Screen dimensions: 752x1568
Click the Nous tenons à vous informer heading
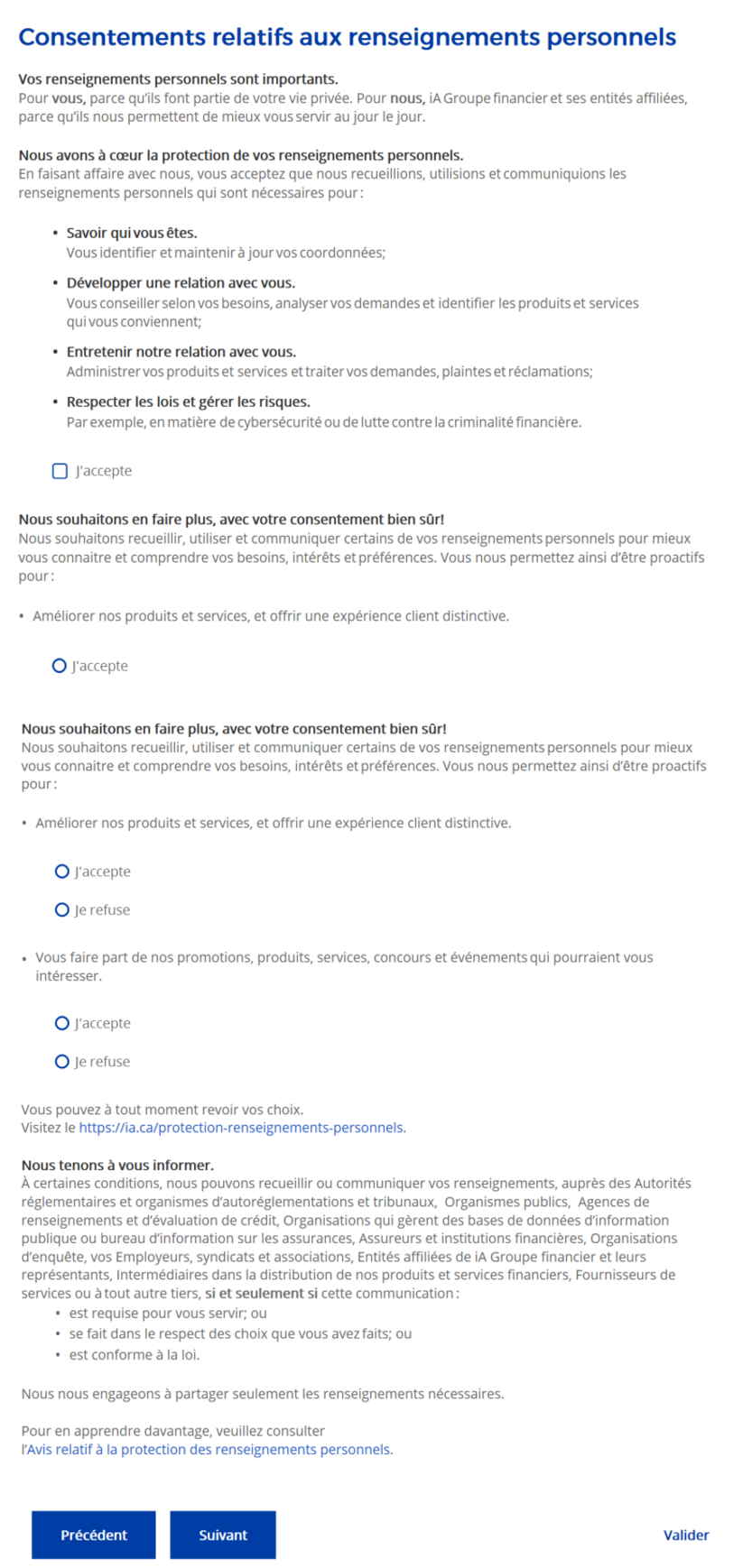[117, 1165]
